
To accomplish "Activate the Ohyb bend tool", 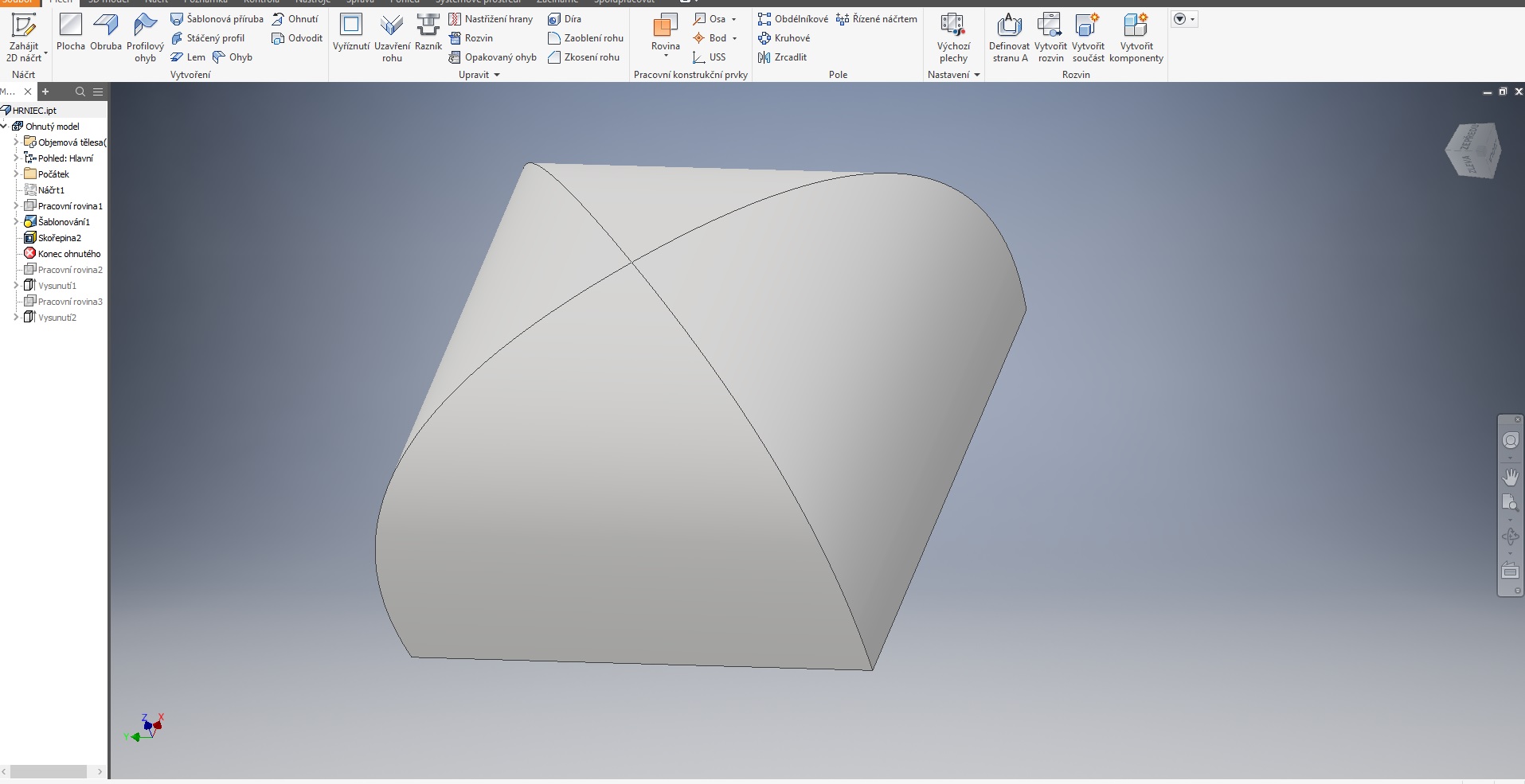I will point(233,57).
